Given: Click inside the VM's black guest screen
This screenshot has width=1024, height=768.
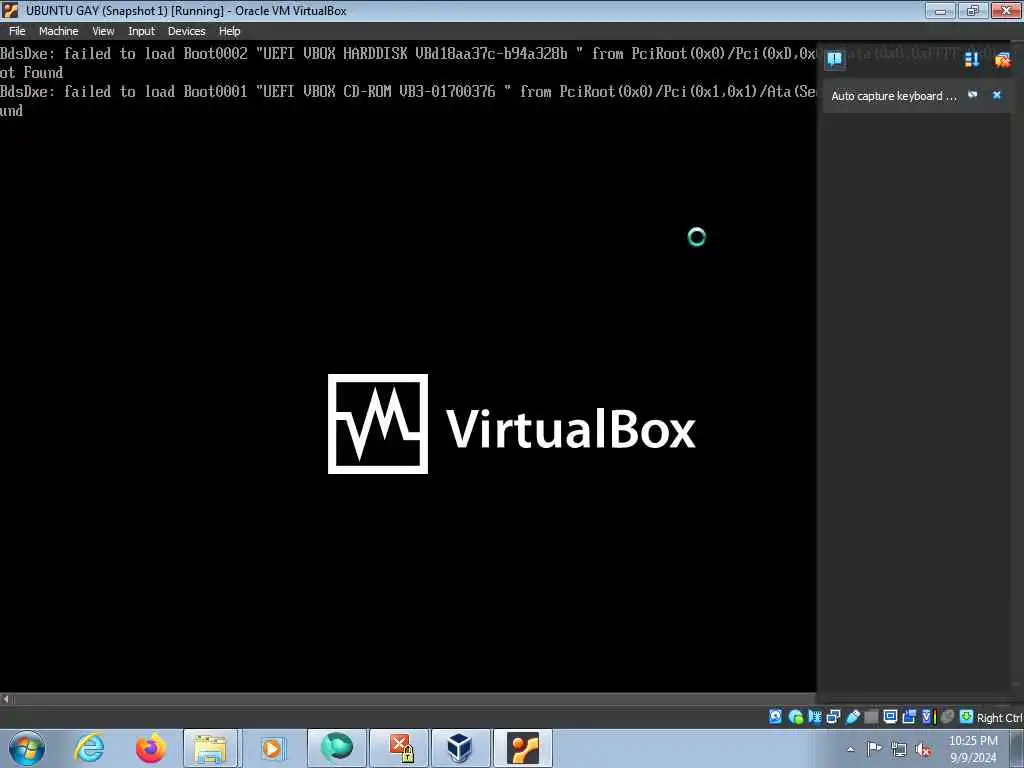Looking at the screenshot, I should click(x=408, y=366).
